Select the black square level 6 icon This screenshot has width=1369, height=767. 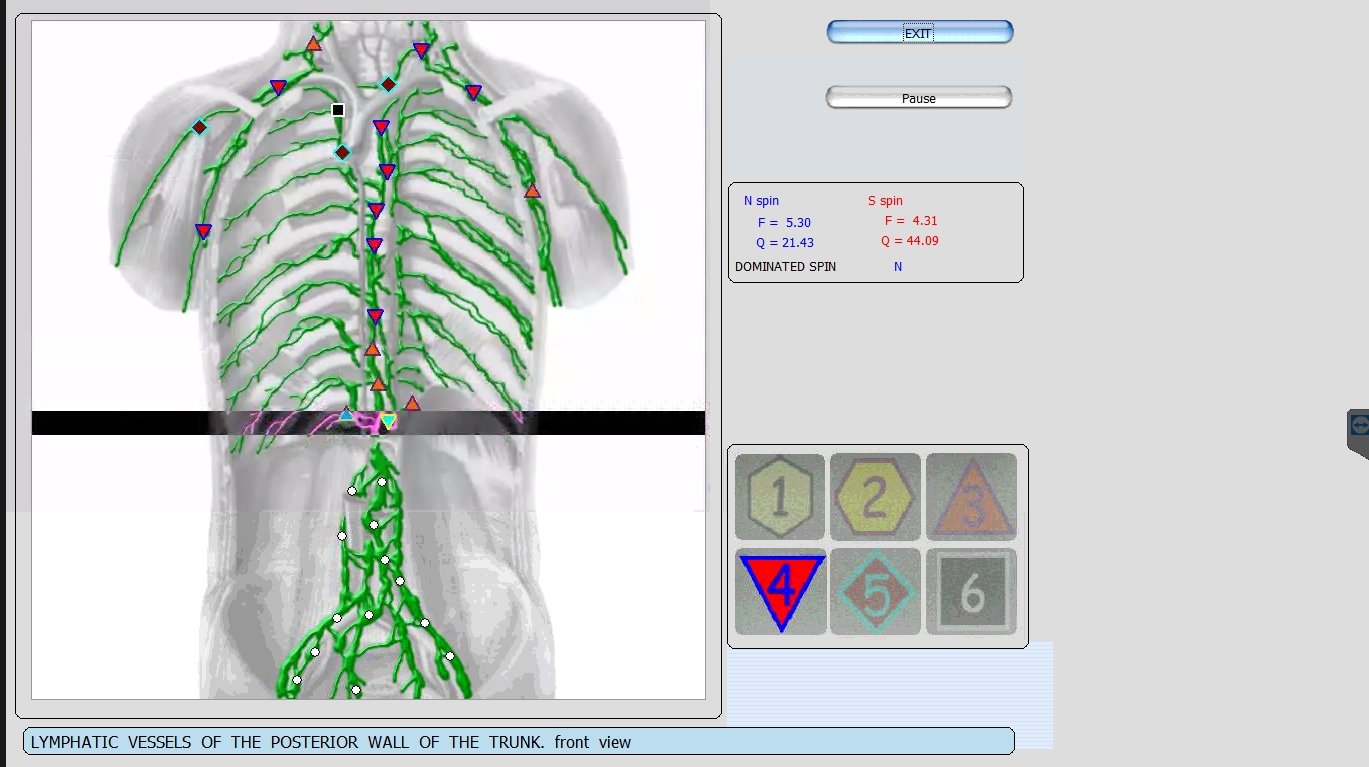(x=971, y=591)
